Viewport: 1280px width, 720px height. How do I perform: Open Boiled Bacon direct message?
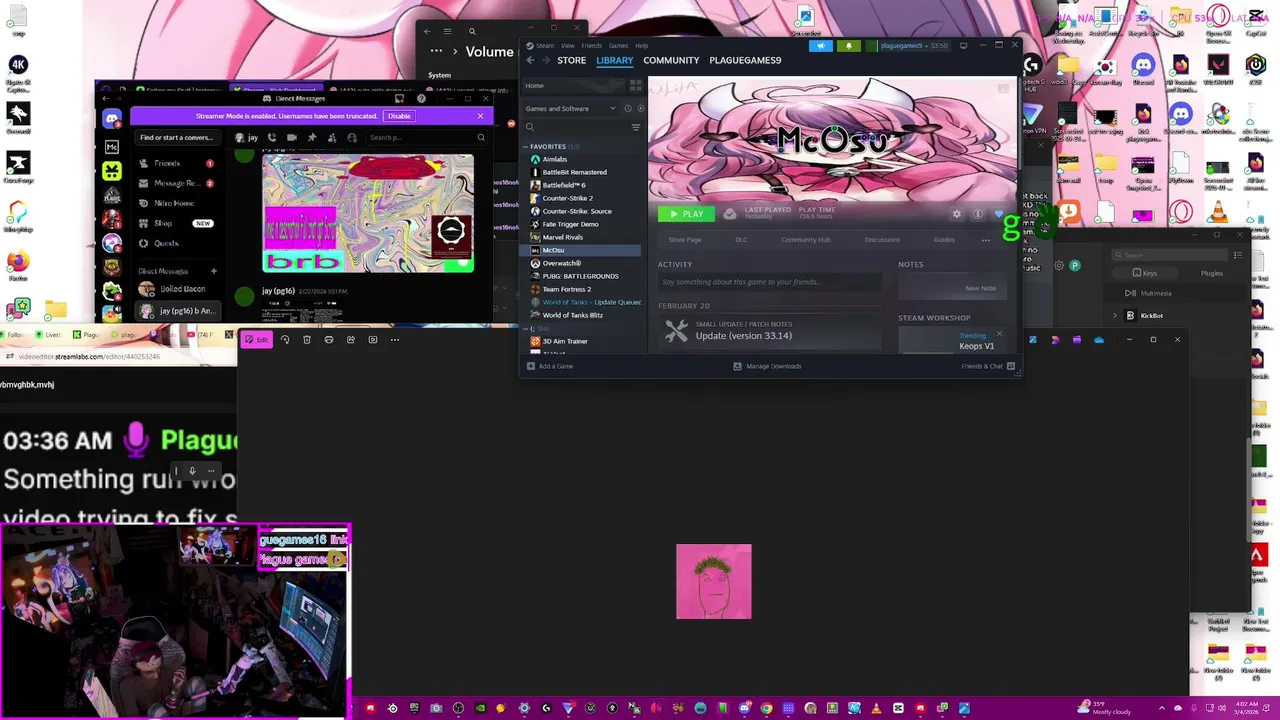176,289
